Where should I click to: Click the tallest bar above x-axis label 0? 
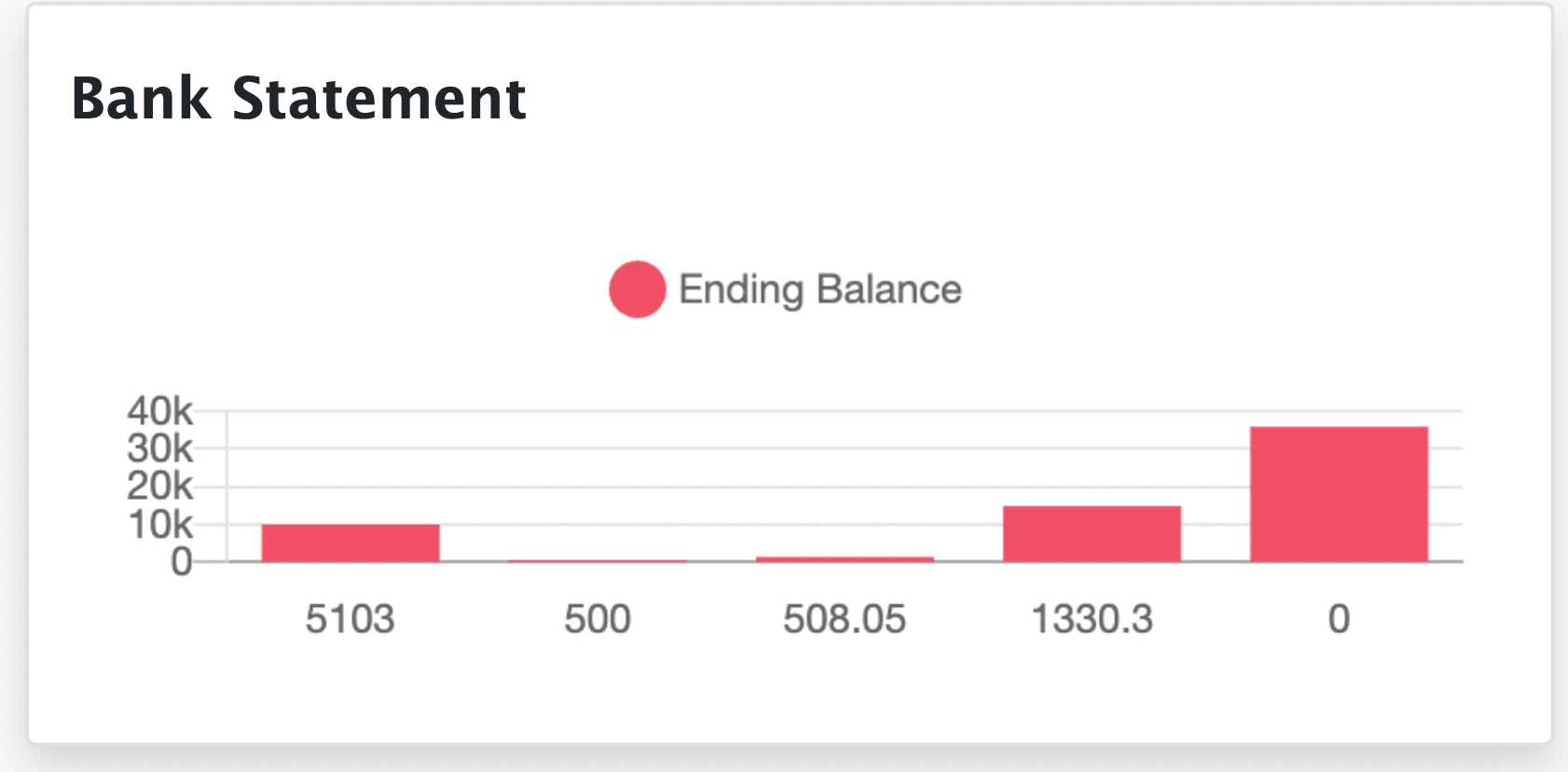pos(1339,494)
